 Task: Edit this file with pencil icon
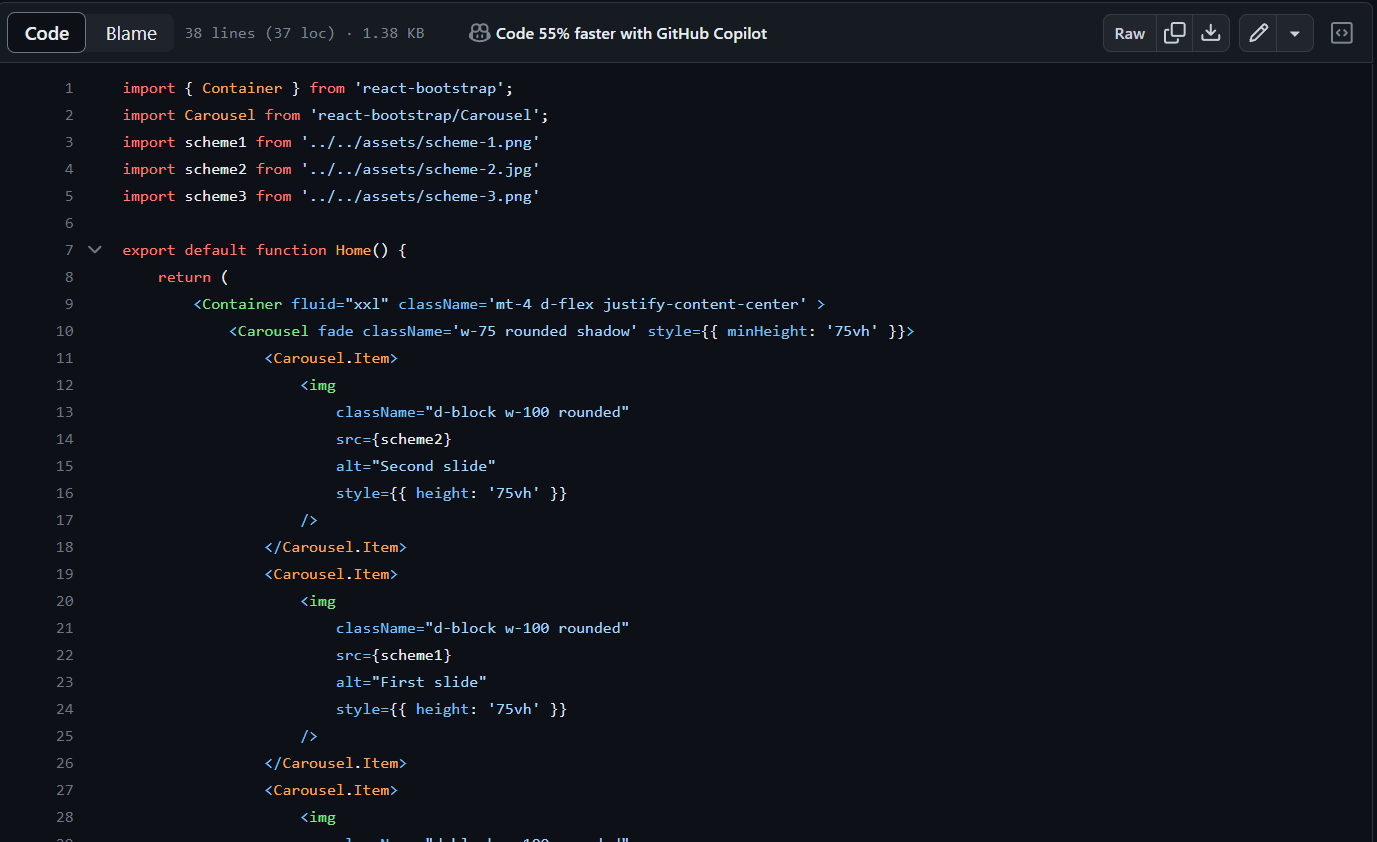[x=1259, y=33]
